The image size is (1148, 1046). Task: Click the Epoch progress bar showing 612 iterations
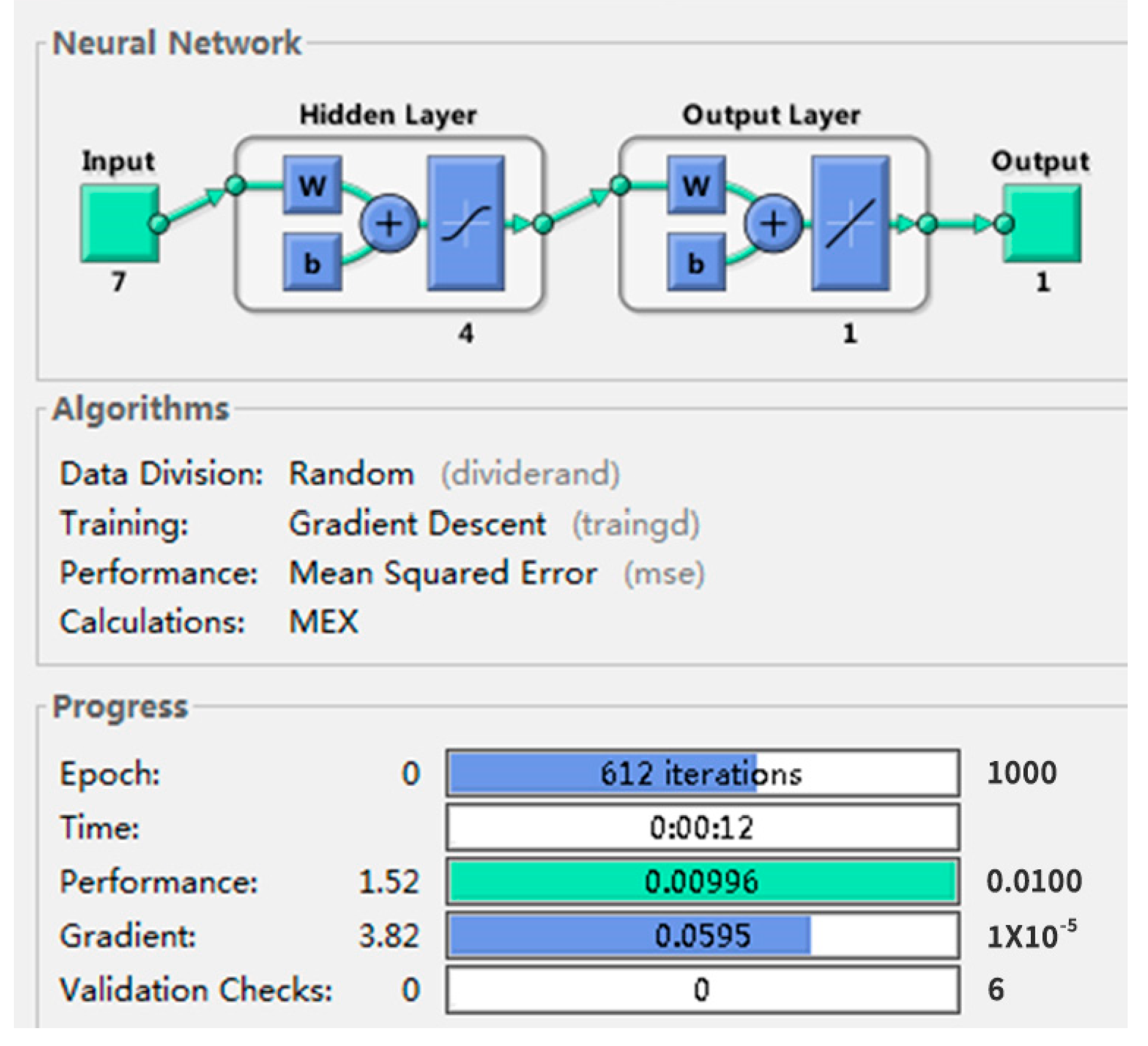(702, 773)
